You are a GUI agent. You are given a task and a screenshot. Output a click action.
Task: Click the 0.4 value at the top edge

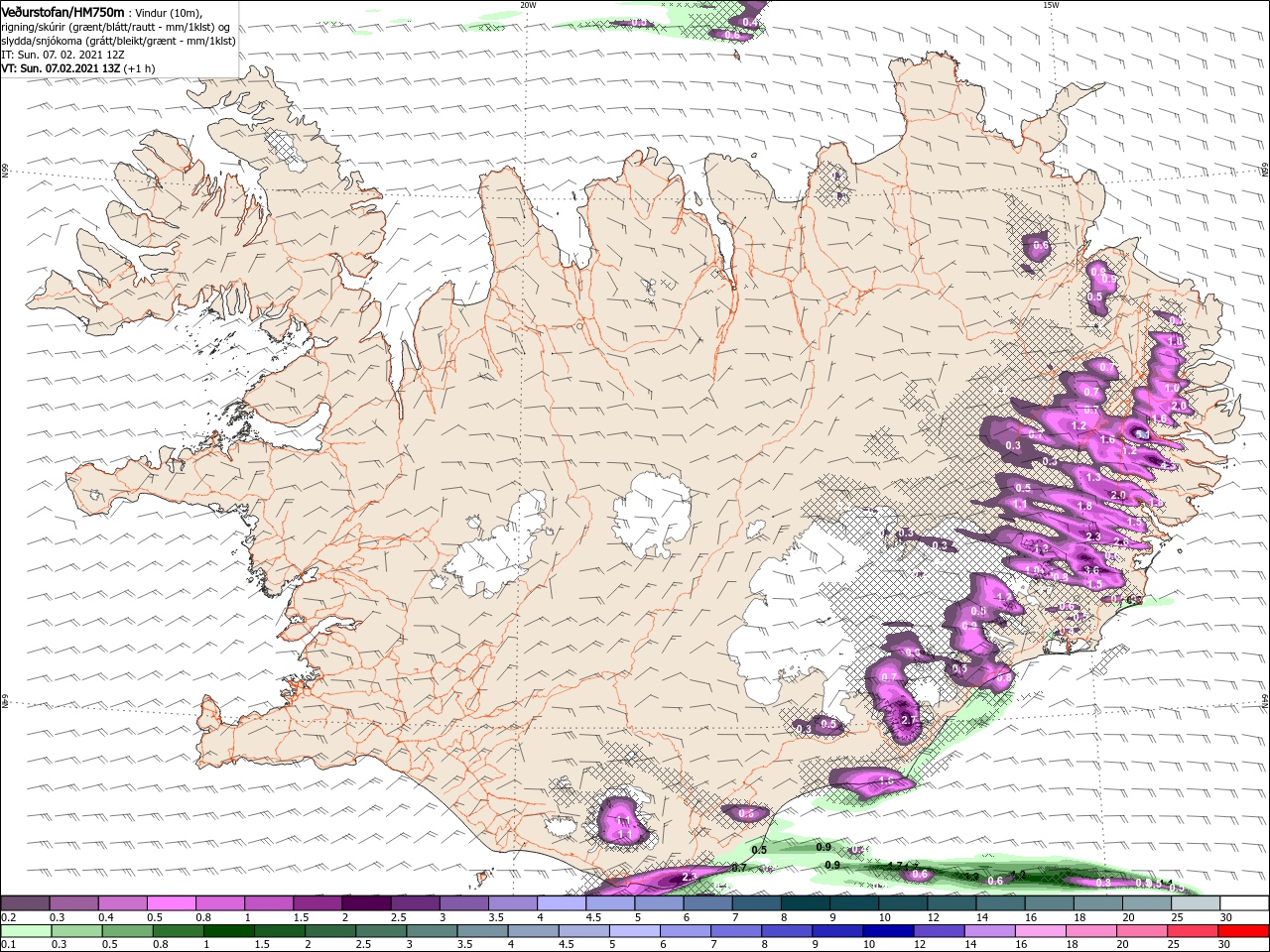(750, 22)
